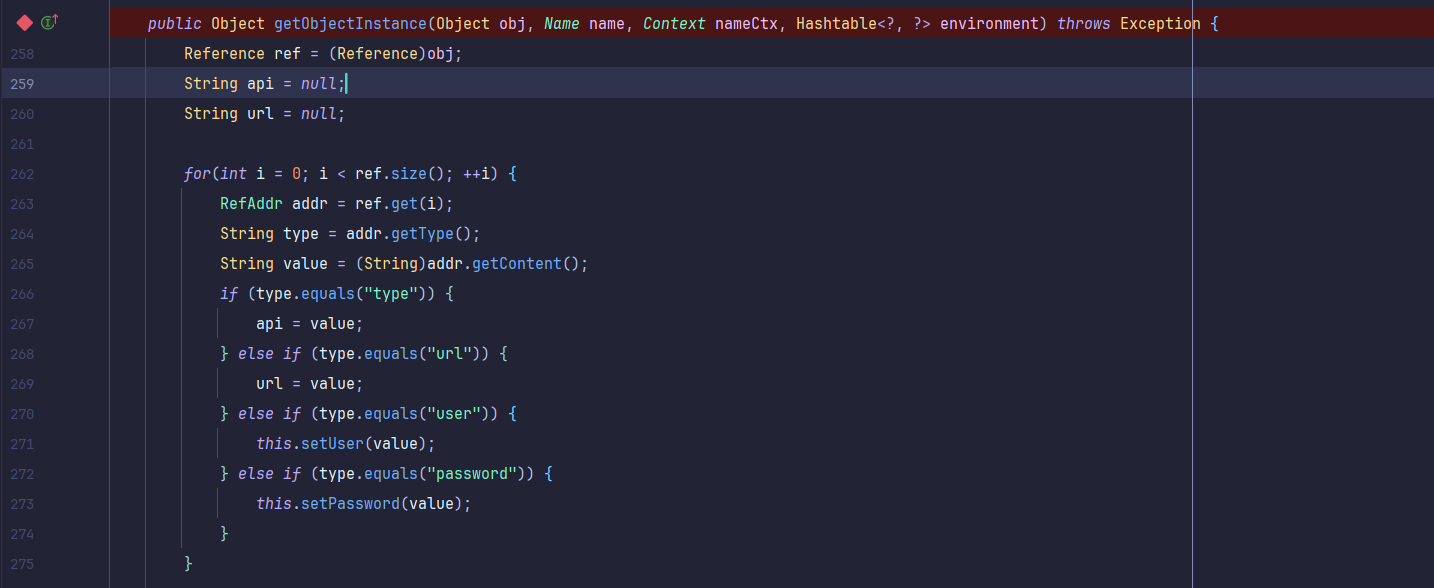Viewport: 1434px width, 588px height.
Task: Click the closing brace on line 275
Action: (188, 564)
